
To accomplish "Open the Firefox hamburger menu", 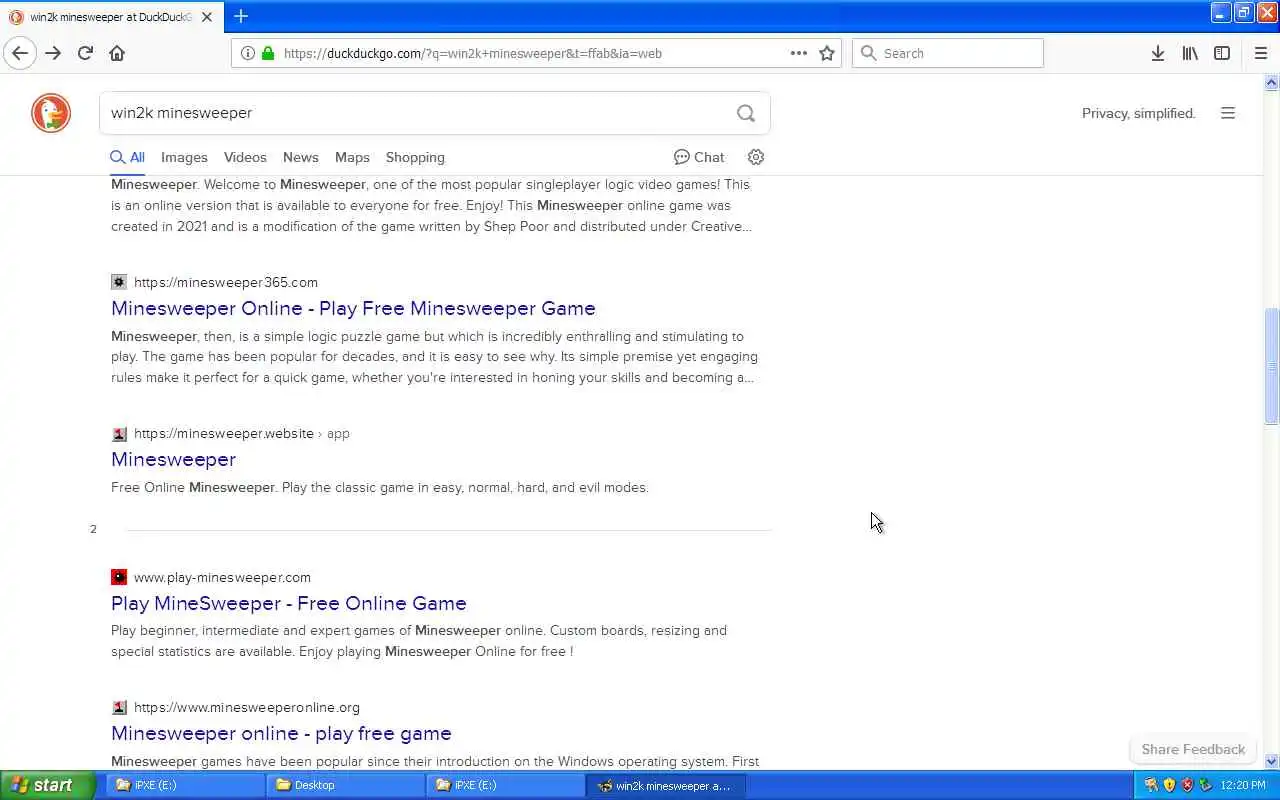I will [1260, 53].
